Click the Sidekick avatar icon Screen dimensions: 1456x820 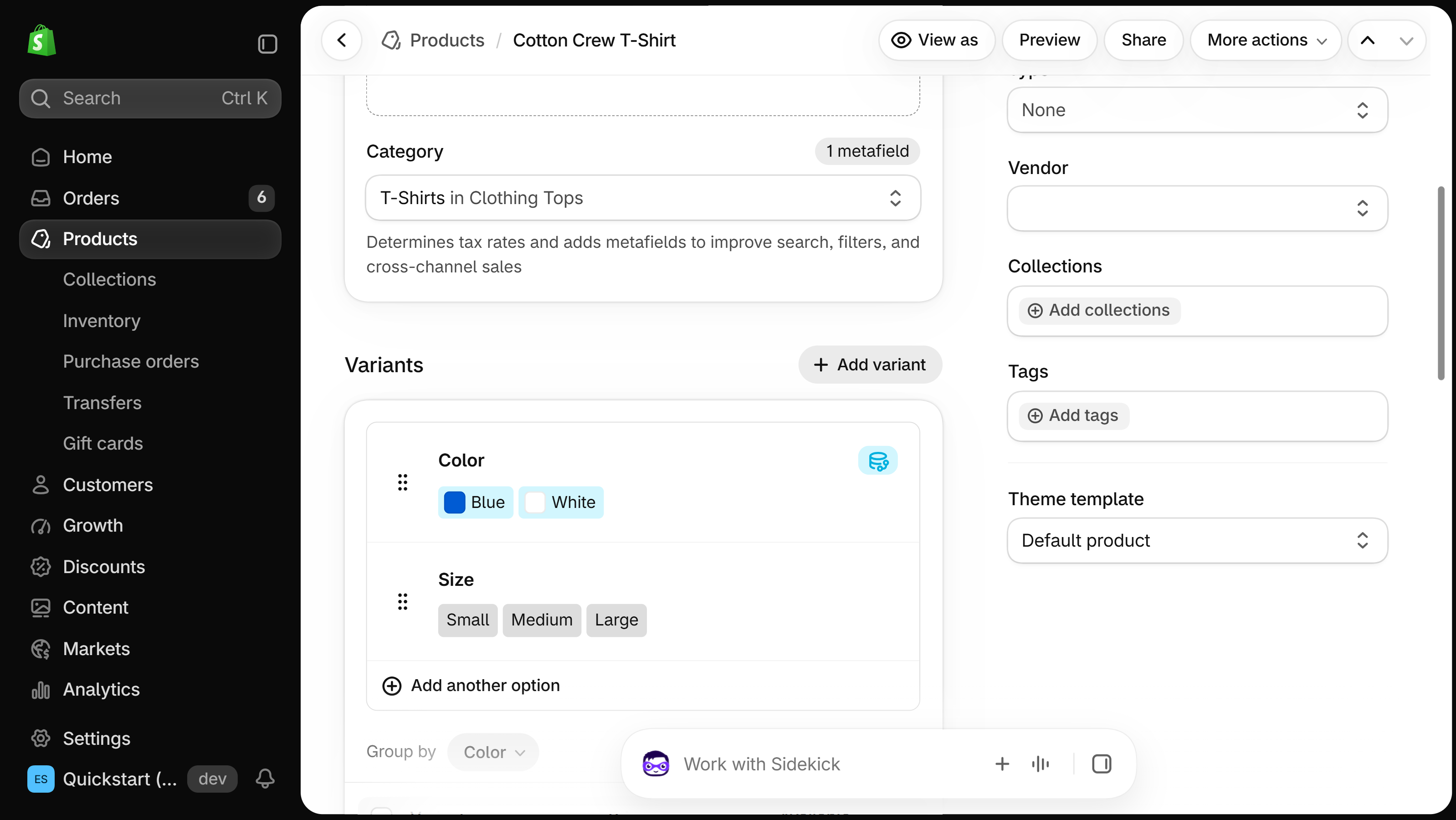(x=656, y=764)
